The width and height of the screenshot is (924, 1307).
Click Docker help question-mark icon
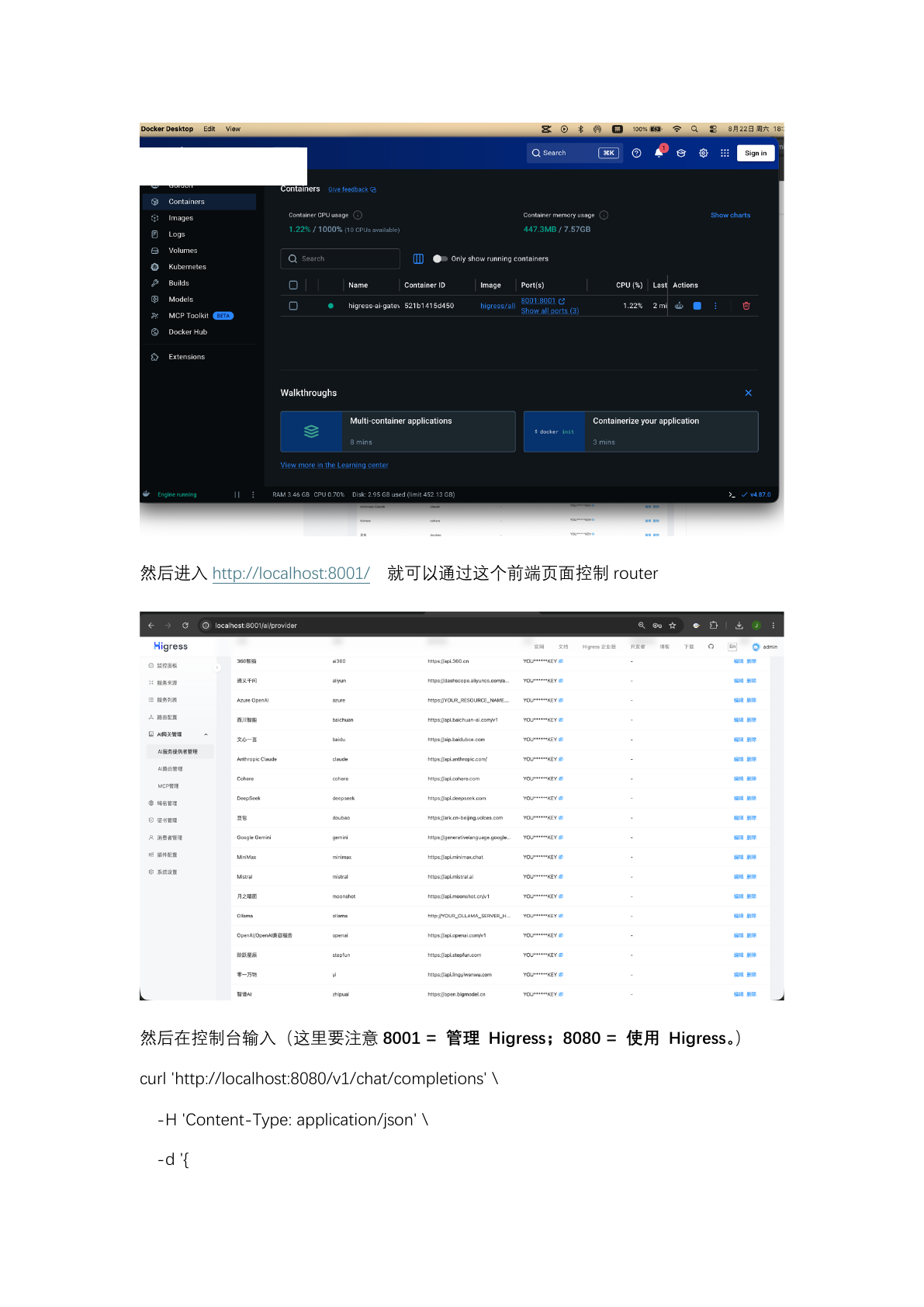[636, 153]
